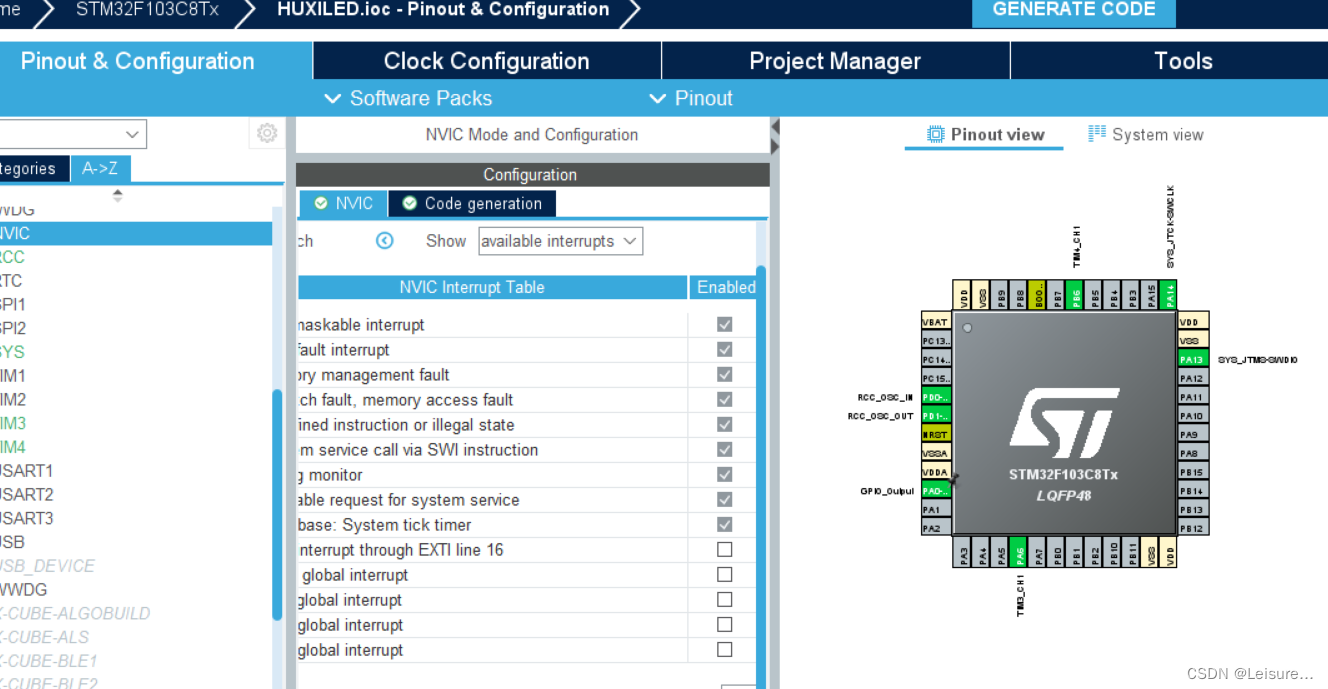Expand the Software Packs menu
1328x689 pixels.
coord(408,98)
